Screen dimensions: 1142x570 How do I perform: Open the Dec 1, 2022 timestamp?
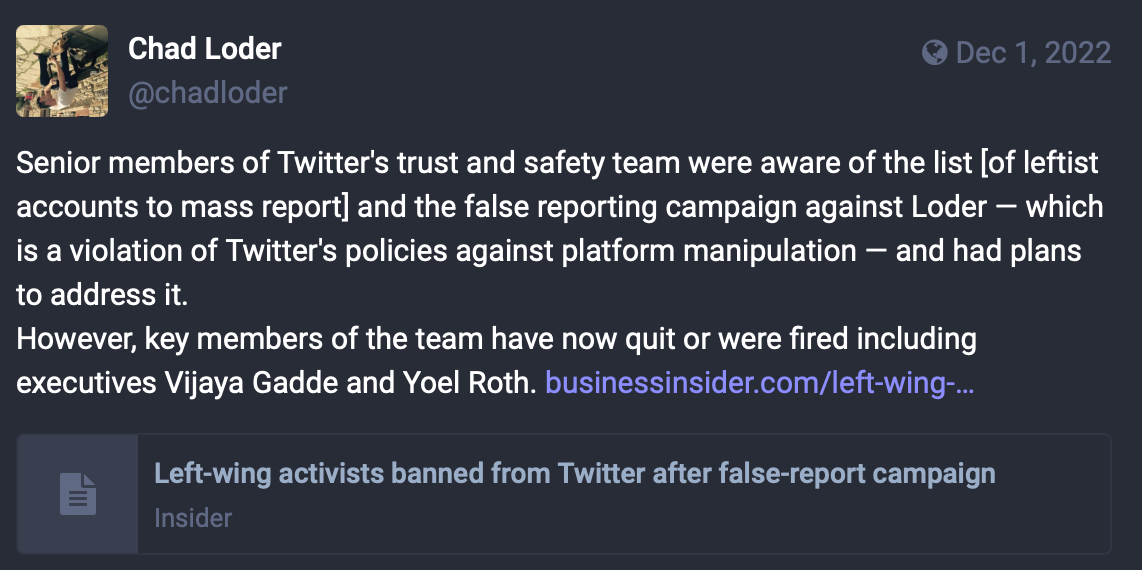point(1033,52)
